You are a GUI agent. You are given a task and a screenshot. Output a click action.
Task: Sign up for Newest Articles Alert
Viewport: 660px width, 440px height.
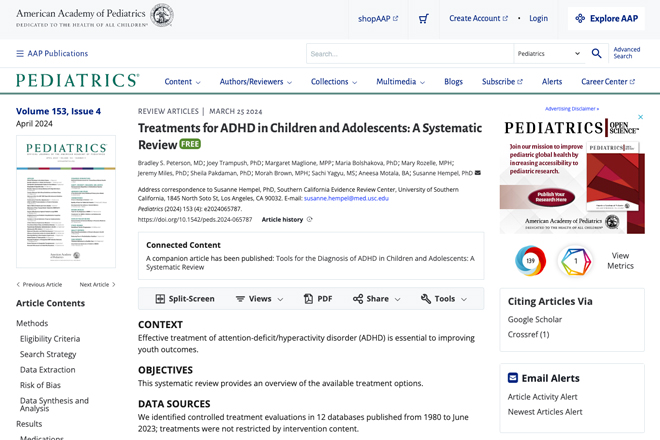[x=545, y=412]
